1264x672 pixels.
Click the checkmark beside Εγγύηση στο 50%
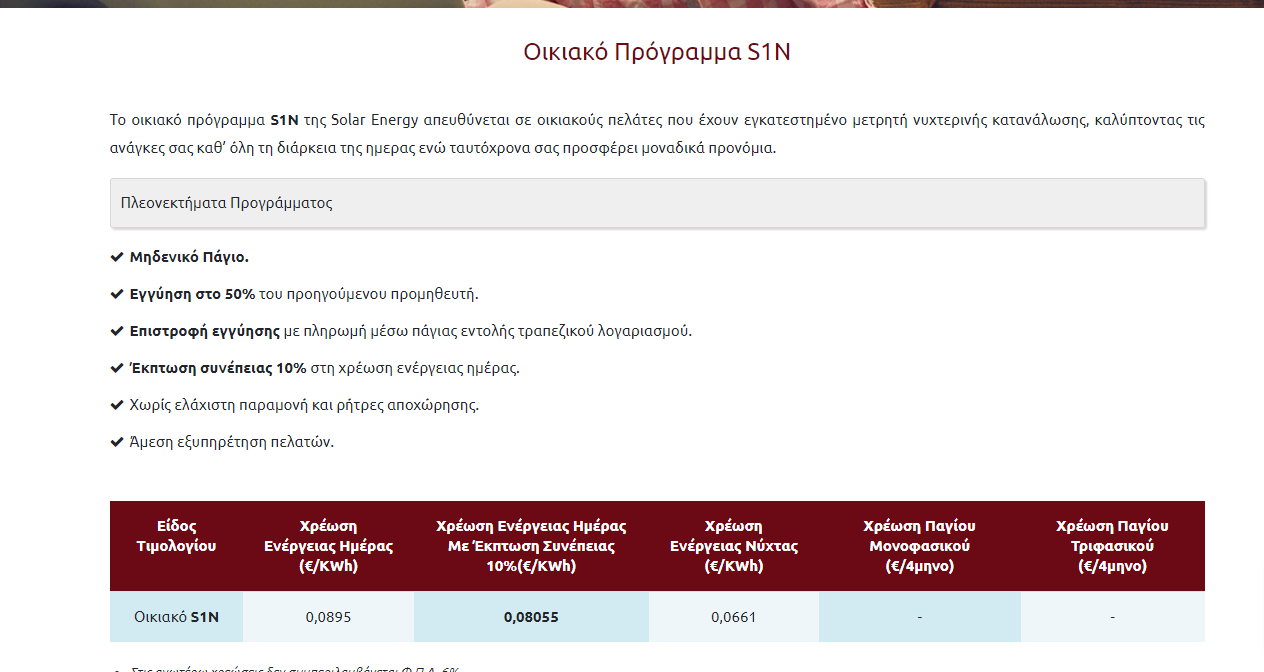coord(117,294)
